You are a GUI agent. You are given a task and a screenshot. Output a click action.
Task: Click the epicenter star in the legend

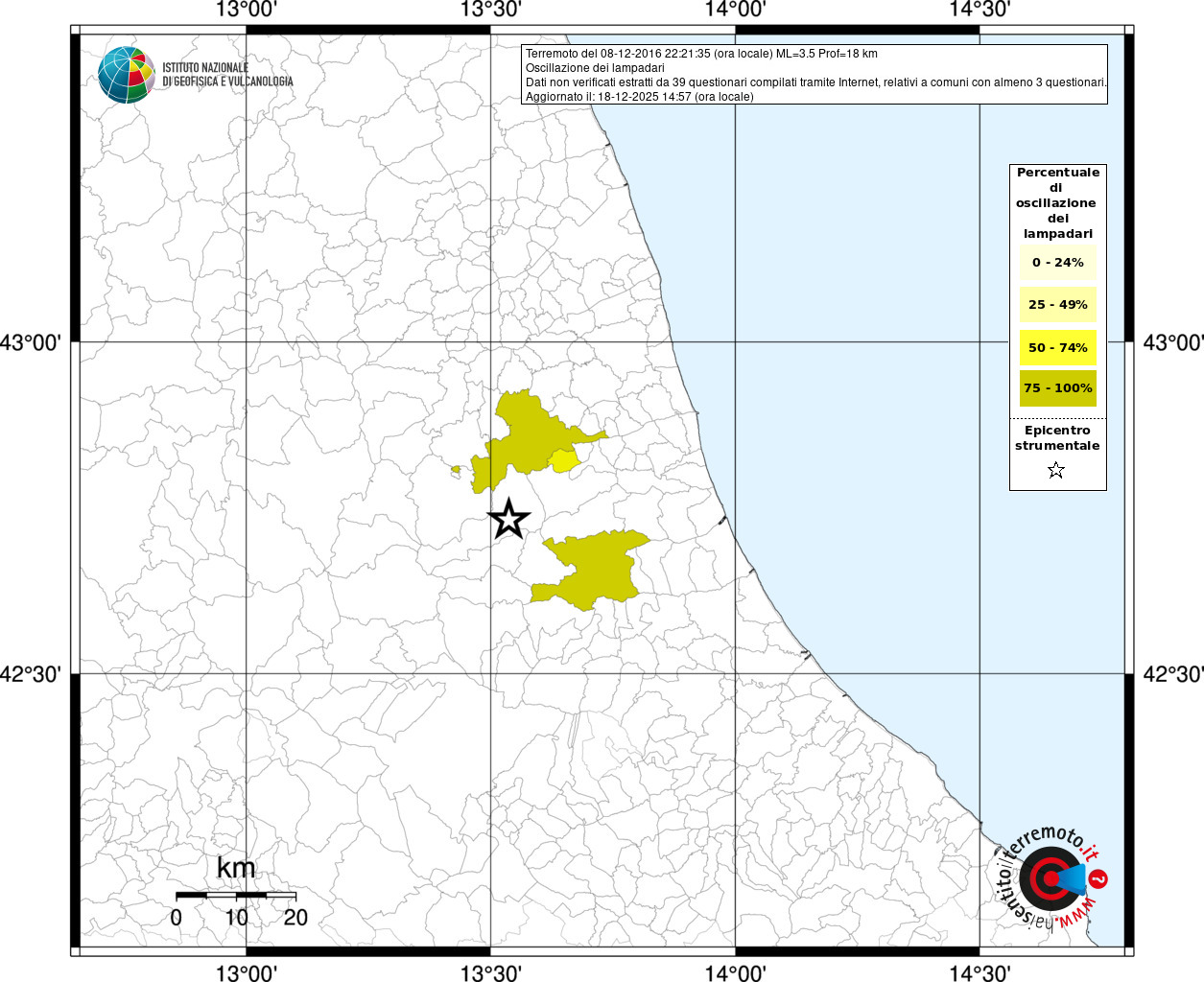tap(1056, 470)
